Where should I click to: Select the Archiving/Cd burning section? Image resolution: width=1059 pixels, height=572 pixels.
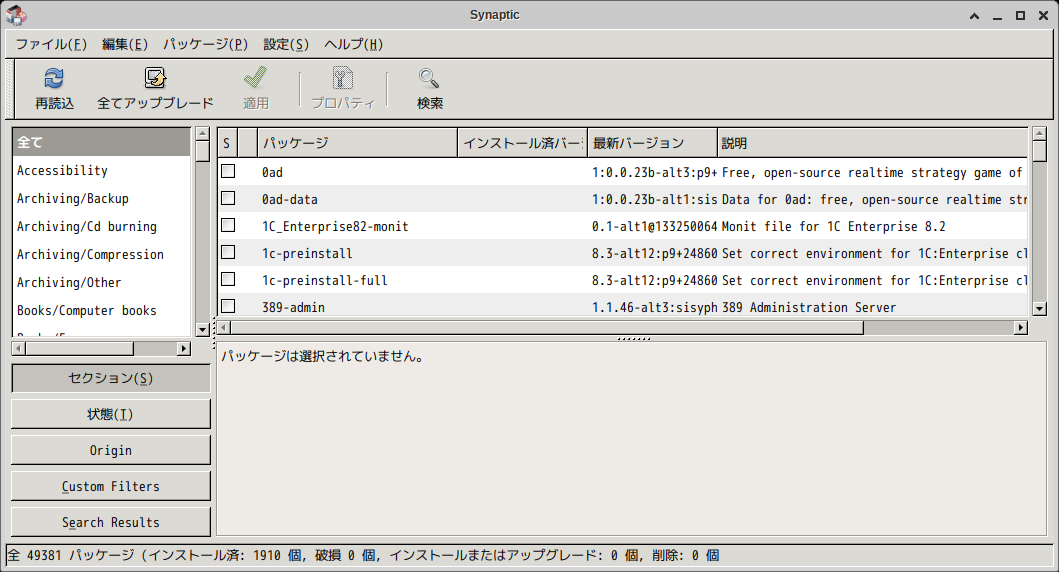click(101, 226)
